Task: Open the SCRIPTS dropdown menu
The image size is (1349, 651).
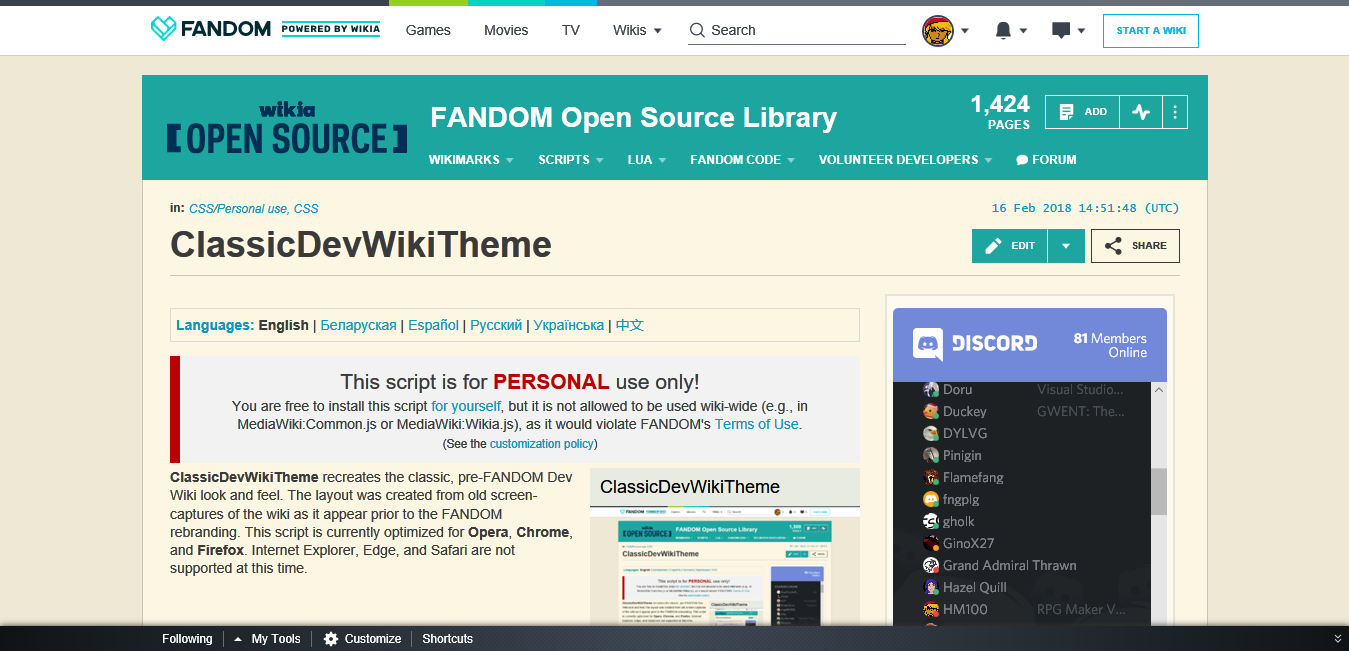Action: (x=569, y=159)
